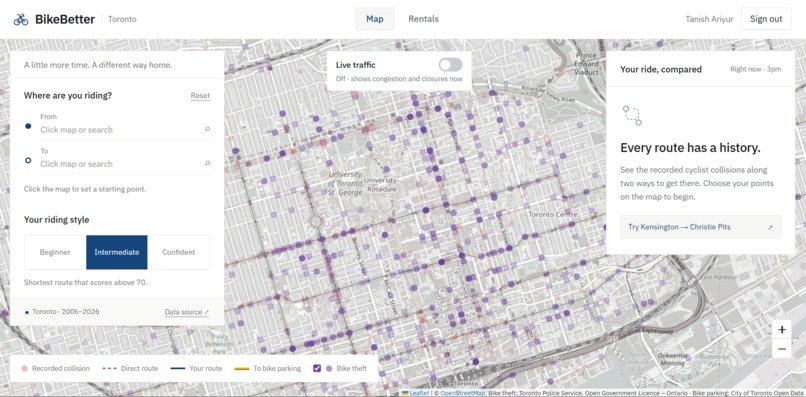Switch to the Rentals tab
This screenshot has width=806, height=397.
pyautogui.click(x=424, y=19)
